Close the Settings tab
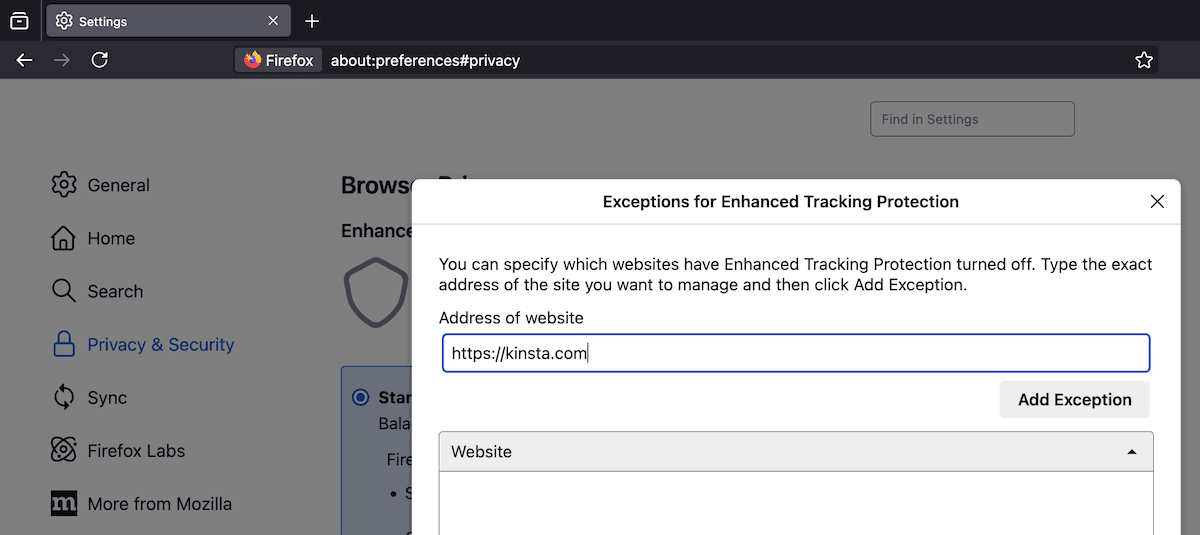This screenshot has width=1200, height=535. click(x=273, y=21)
